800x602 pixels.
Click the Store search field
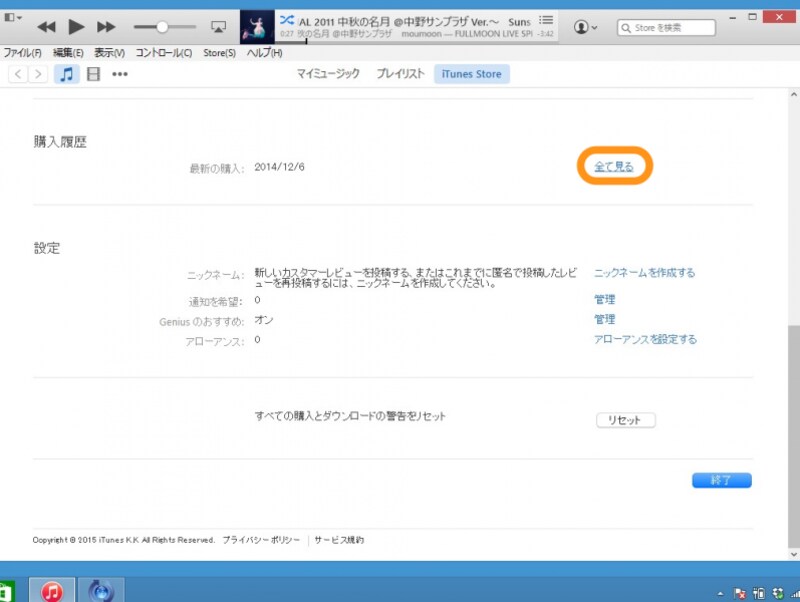[666, 28]
